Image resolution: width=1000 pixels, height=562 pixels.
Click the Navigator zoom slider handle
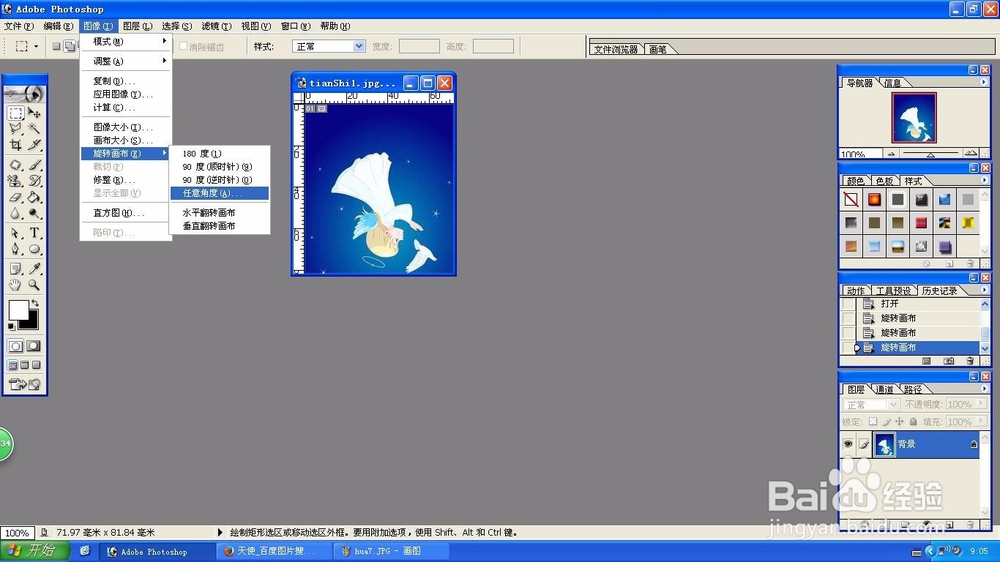(x=930, y=155)
